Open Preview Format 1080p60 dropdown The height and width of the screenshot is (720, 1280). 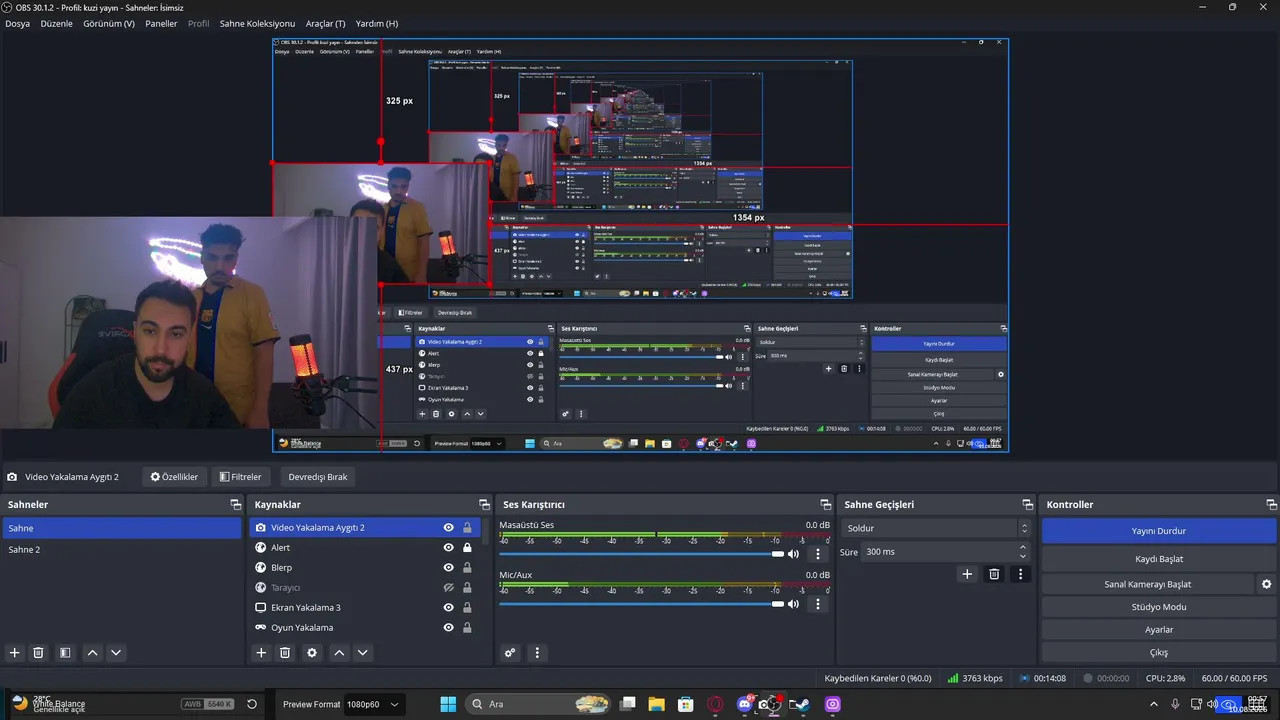[x=373, y=704]
